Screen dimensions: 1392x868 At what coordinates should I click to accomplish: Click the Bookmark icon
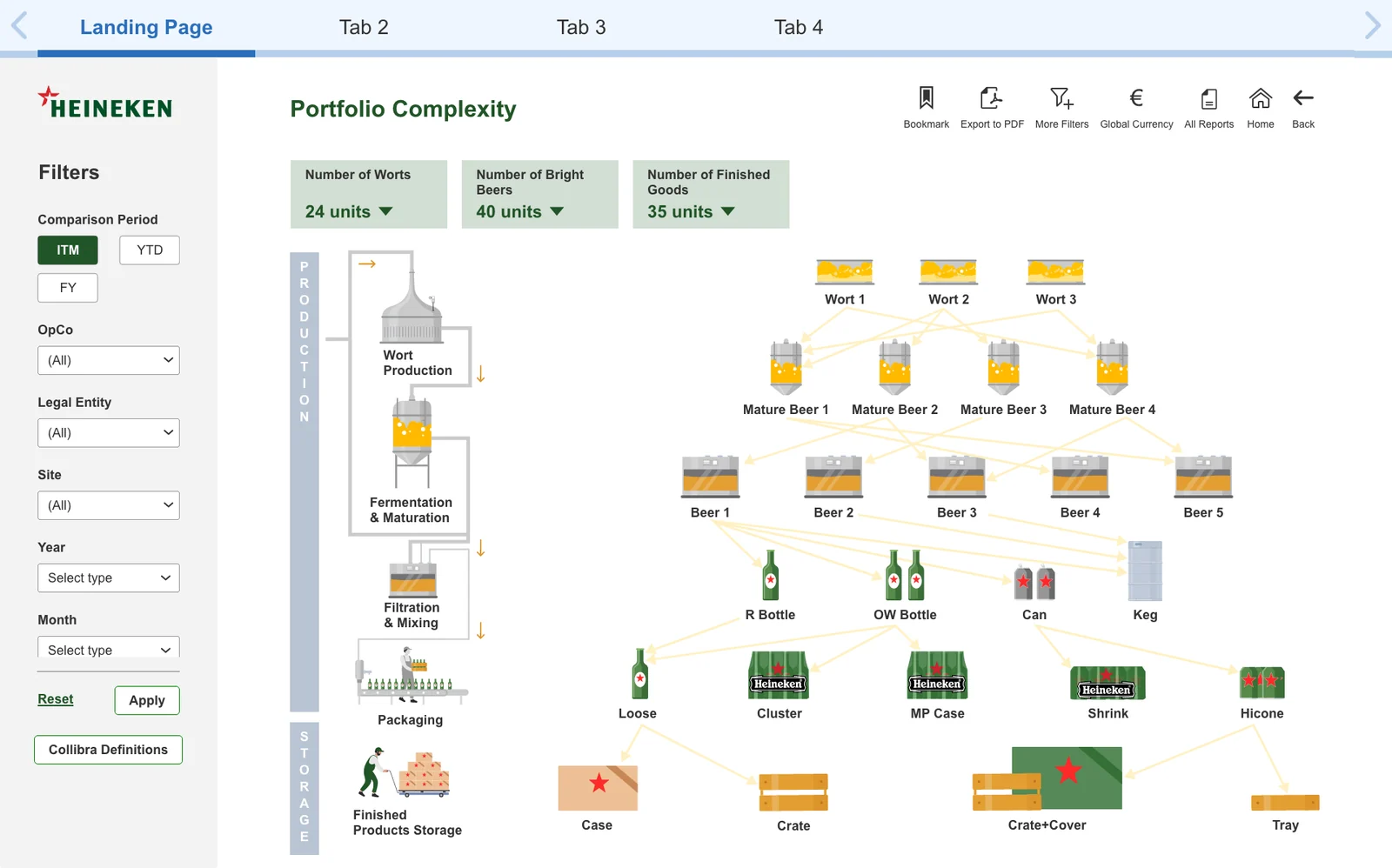pos(926,97)
